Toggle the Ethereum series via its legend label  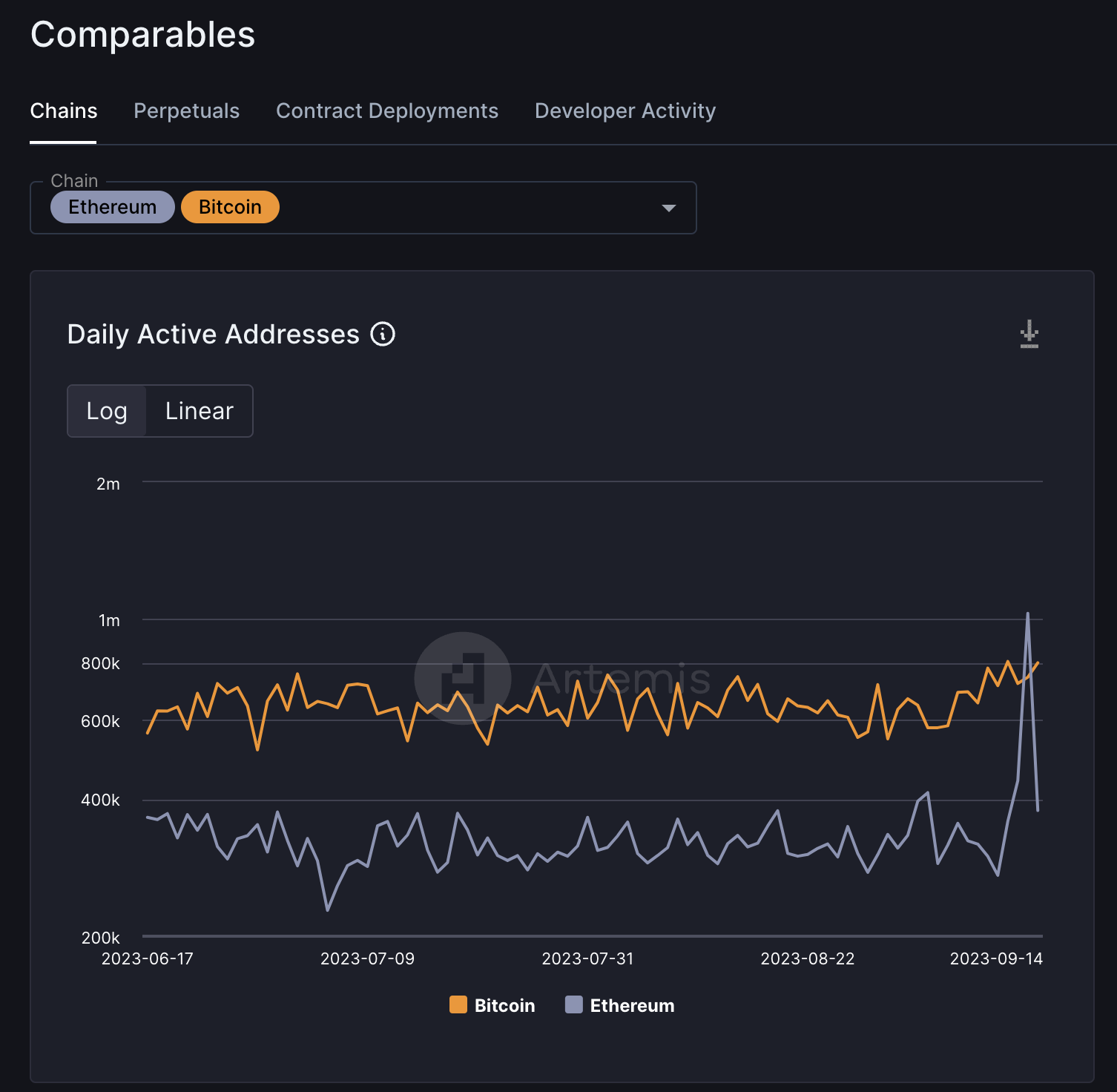click(x=632, y=1004)
